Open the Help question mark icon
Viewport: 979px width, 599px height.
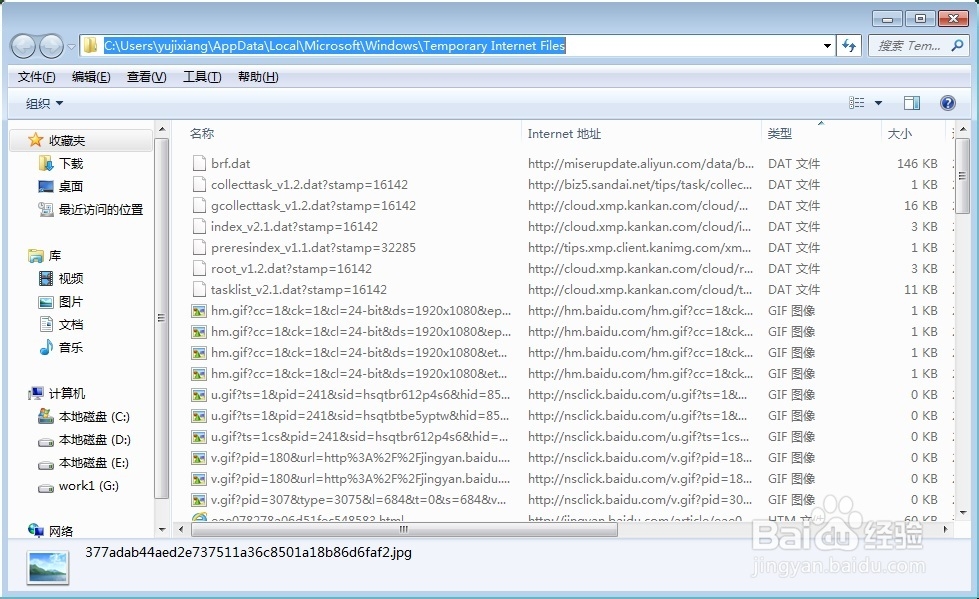[948, 103]
